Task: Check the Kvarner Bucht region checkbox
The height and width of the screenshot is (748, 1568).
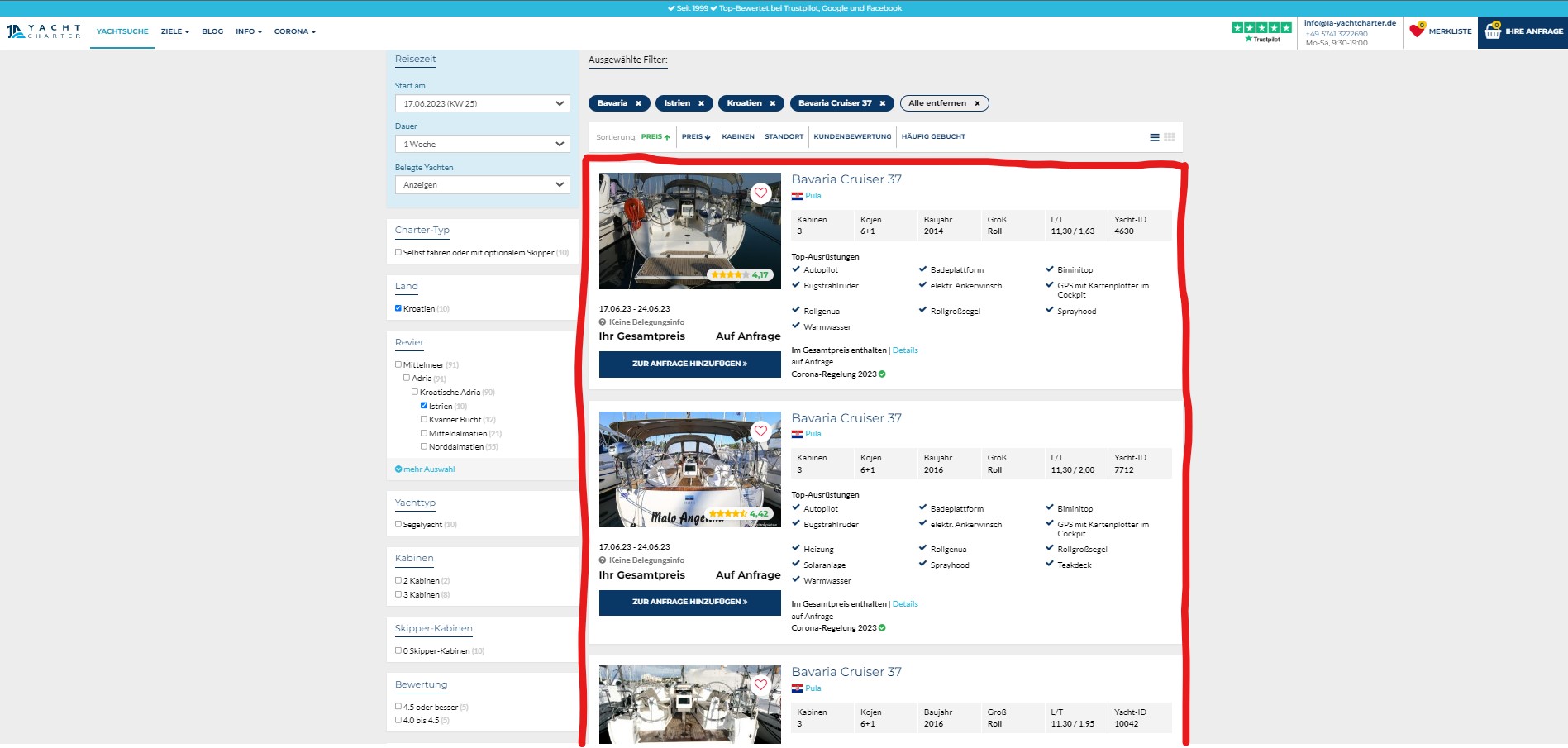Action: pos(424,419)
